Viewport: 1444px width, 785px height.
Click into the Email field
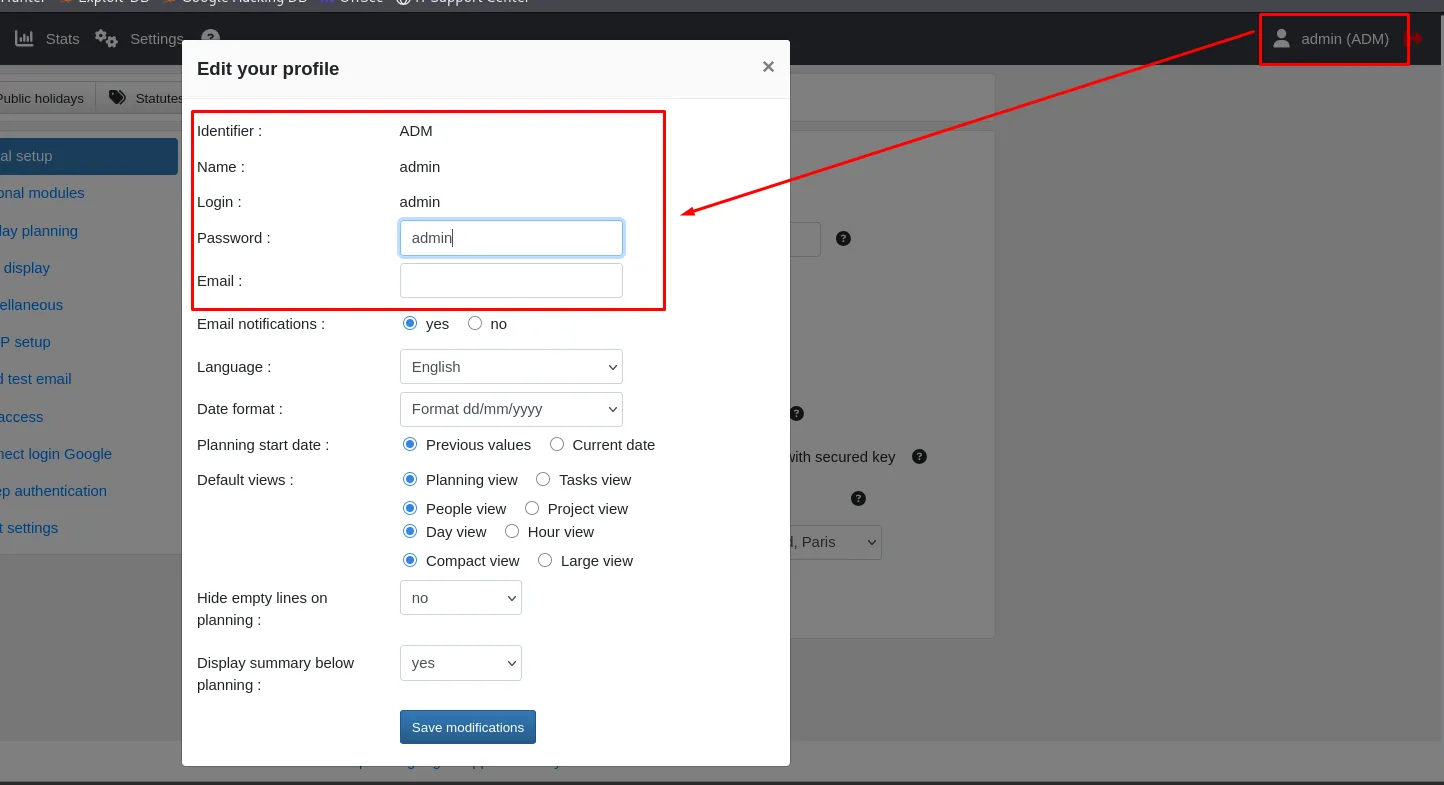(511, 281)
